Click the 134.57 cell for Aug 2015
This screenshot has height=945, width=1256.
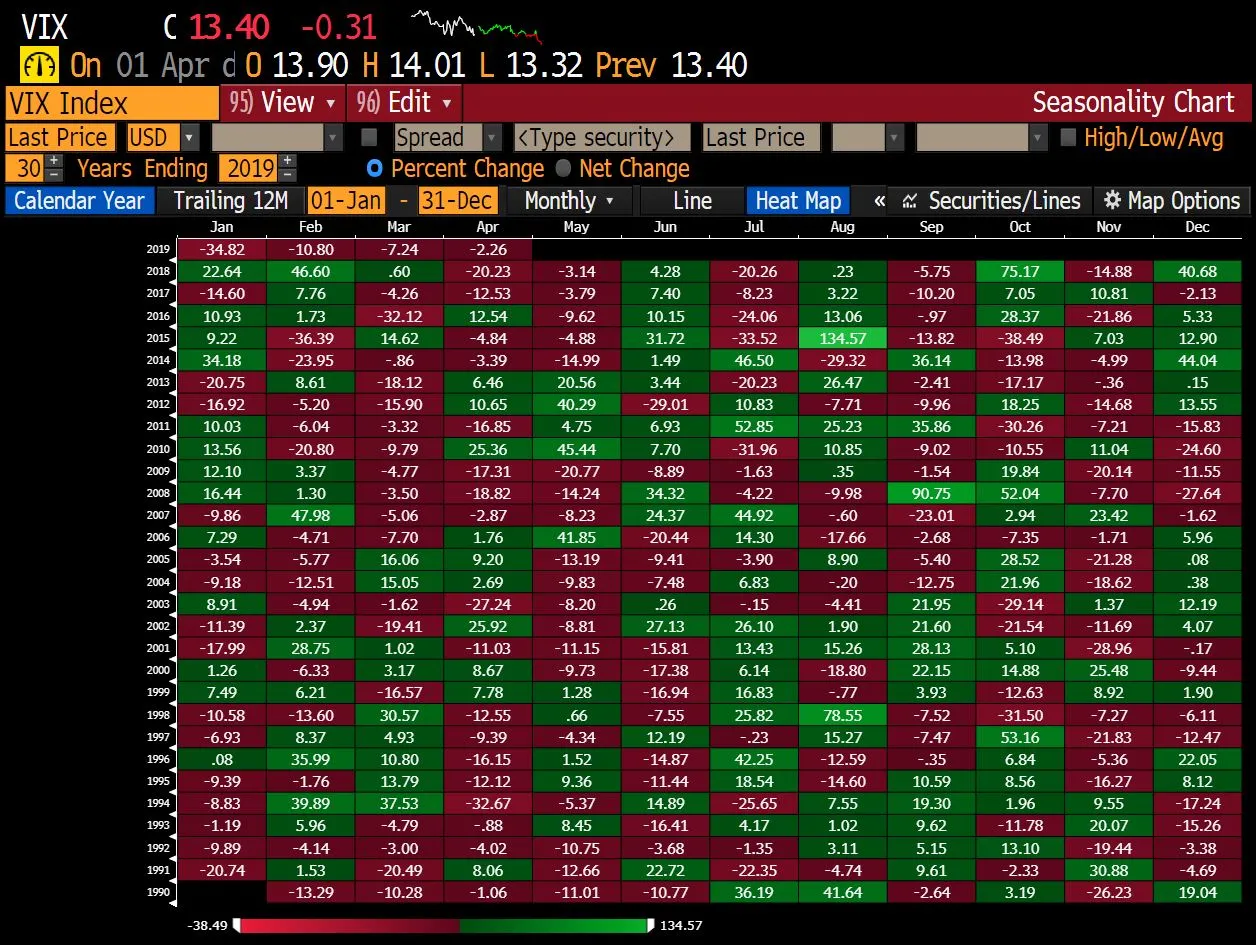point(843,338)
